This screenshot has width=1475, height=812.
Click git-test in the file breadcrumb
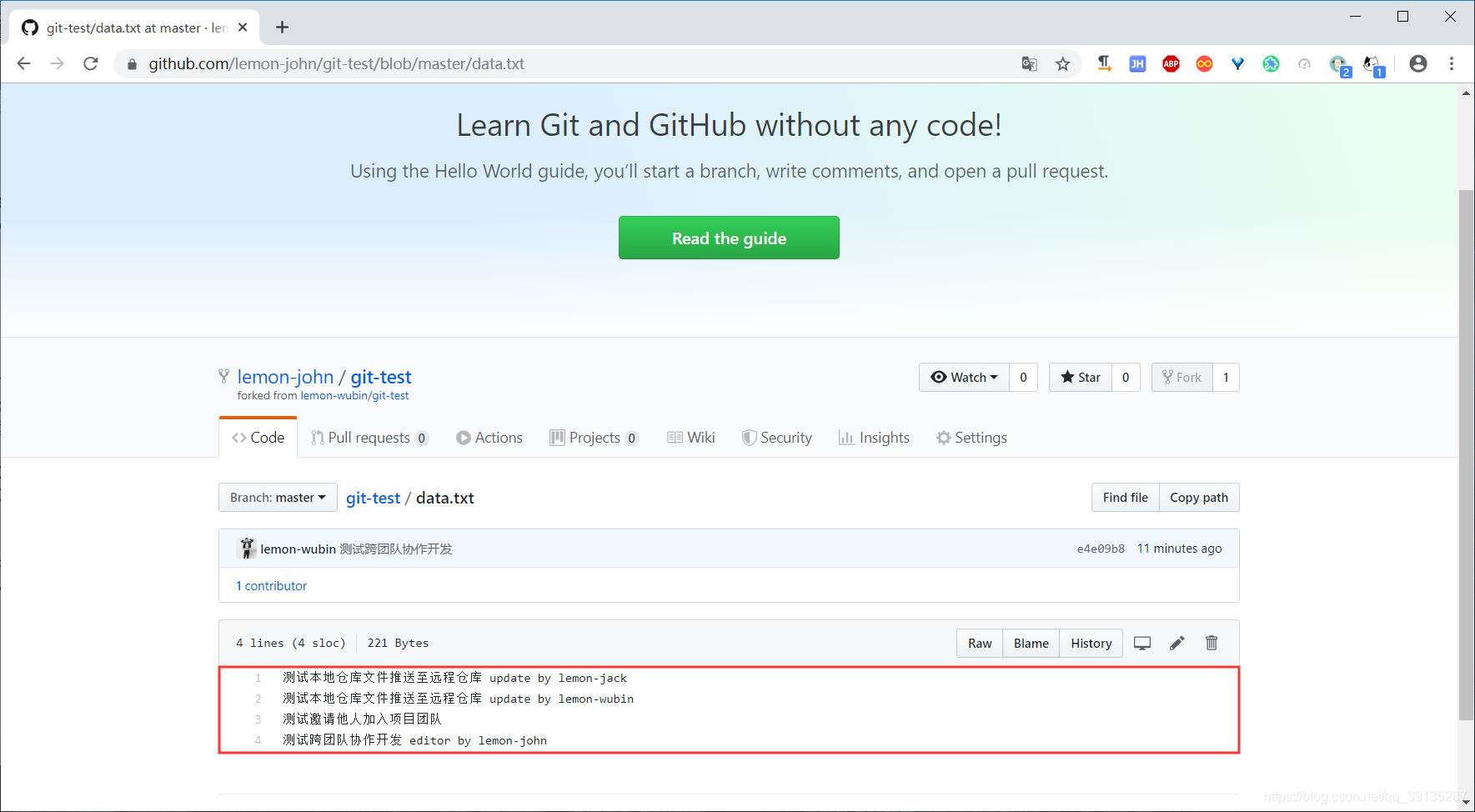pos(373,498)
